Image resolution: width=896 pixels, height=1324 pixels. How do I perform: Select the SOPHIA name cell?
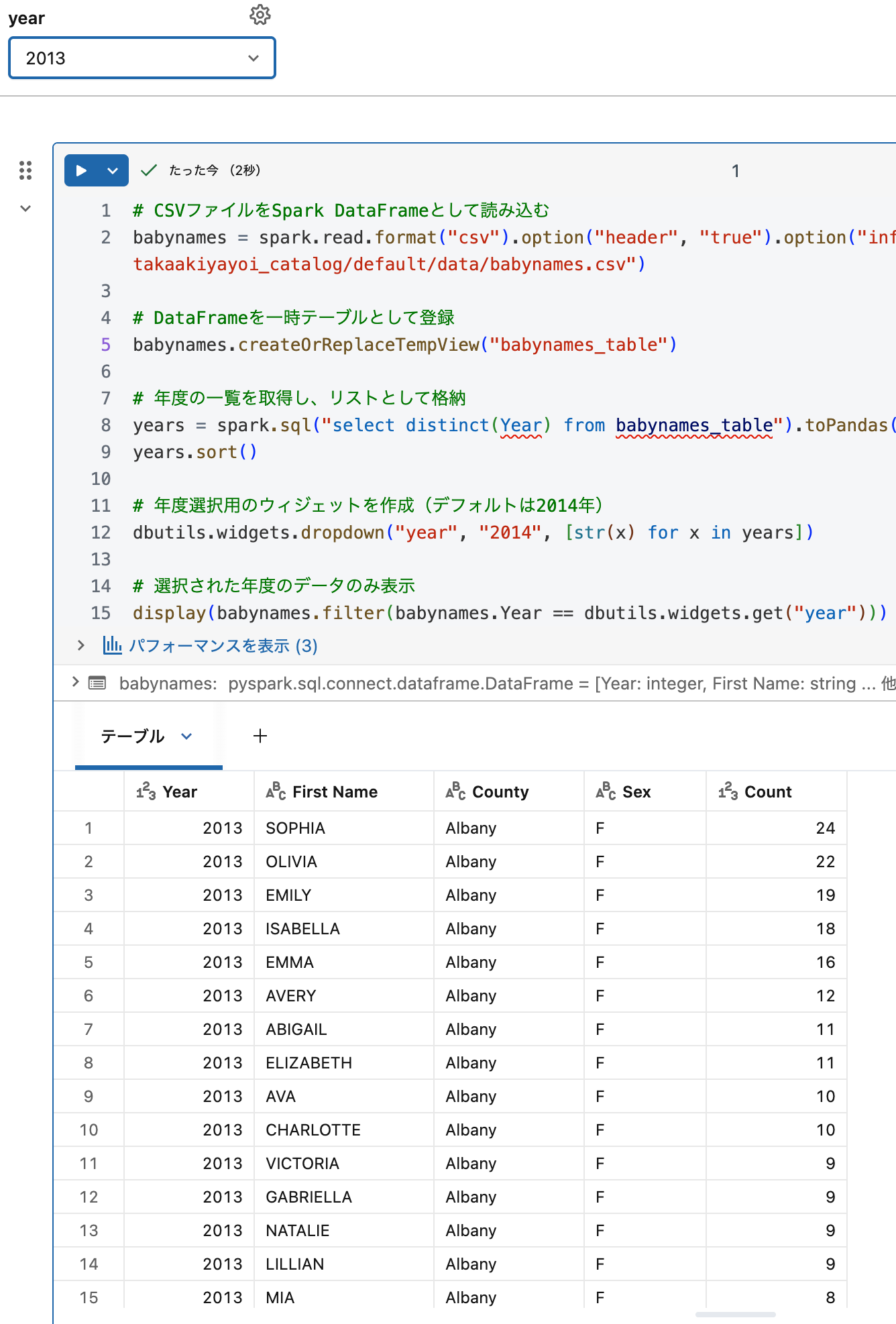pyautogui.click(x=344, y=828)
